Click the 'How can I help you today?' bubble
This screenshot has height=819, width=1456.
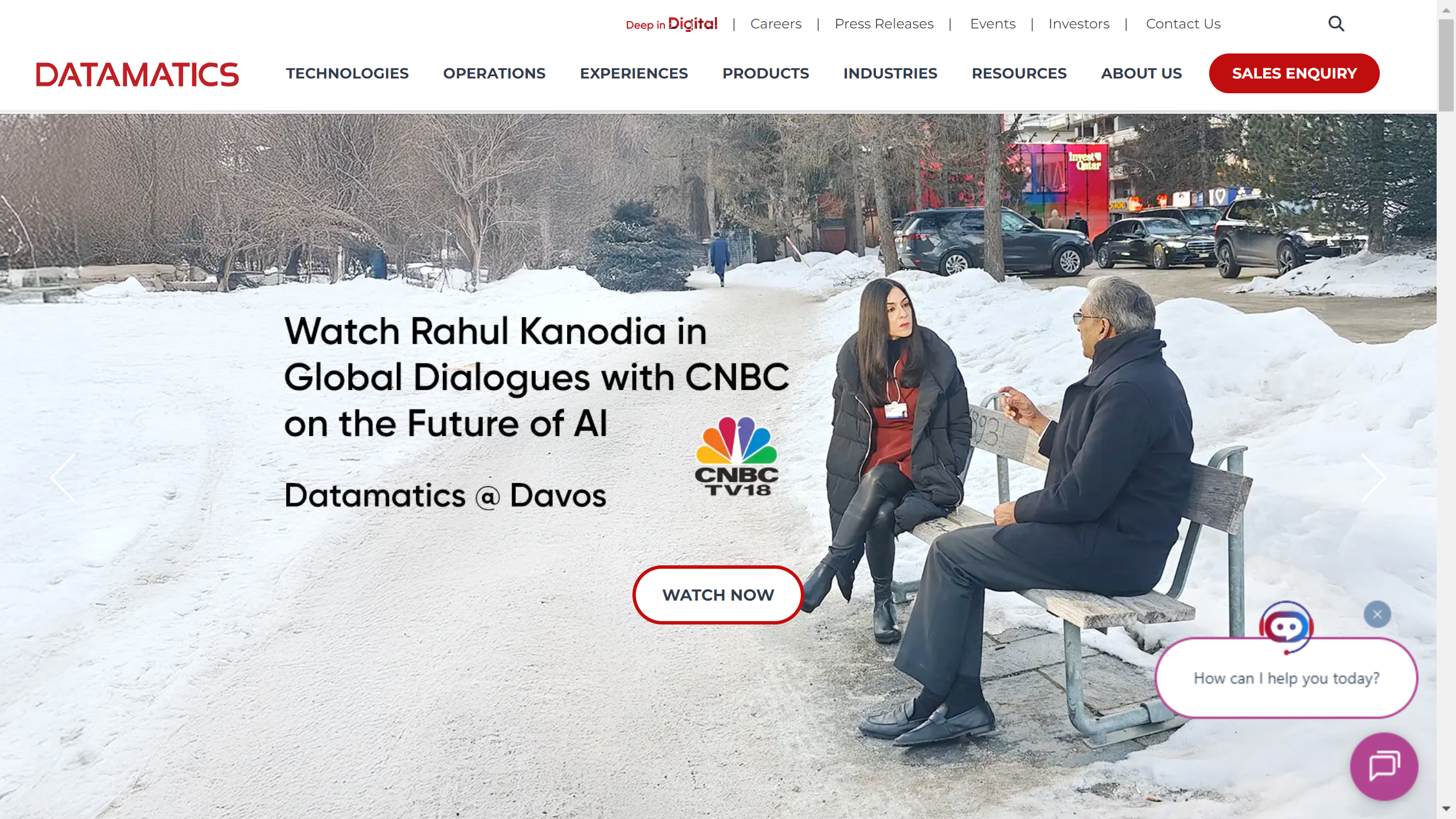tap(1286, 678)
